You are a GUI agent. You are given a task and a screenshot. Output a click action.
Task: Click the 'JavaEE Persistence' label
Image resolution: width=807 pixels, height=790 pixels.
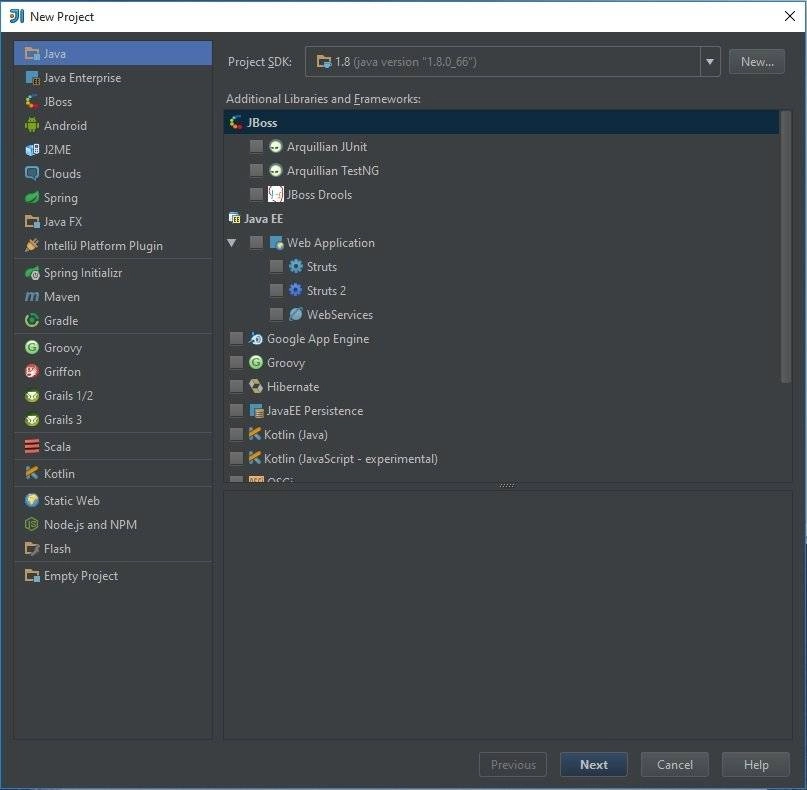[314, 411]
